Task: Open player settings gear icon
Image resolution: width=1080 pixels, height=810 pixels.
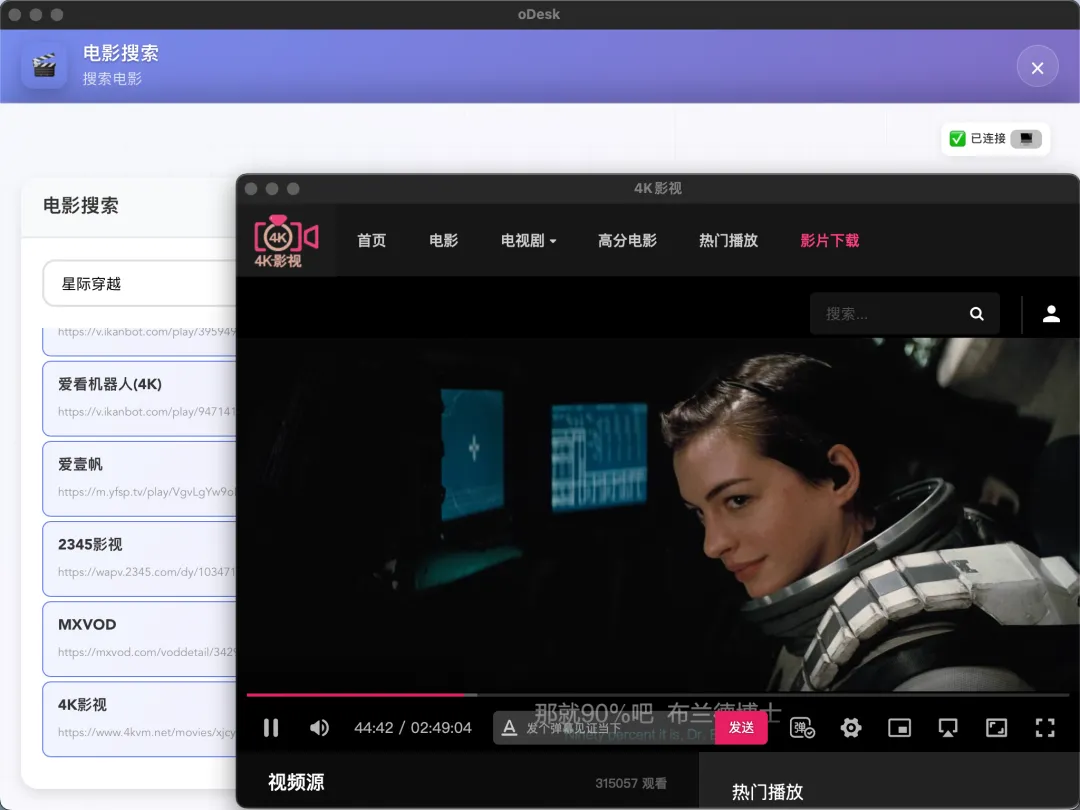Action: click(851, 727)
